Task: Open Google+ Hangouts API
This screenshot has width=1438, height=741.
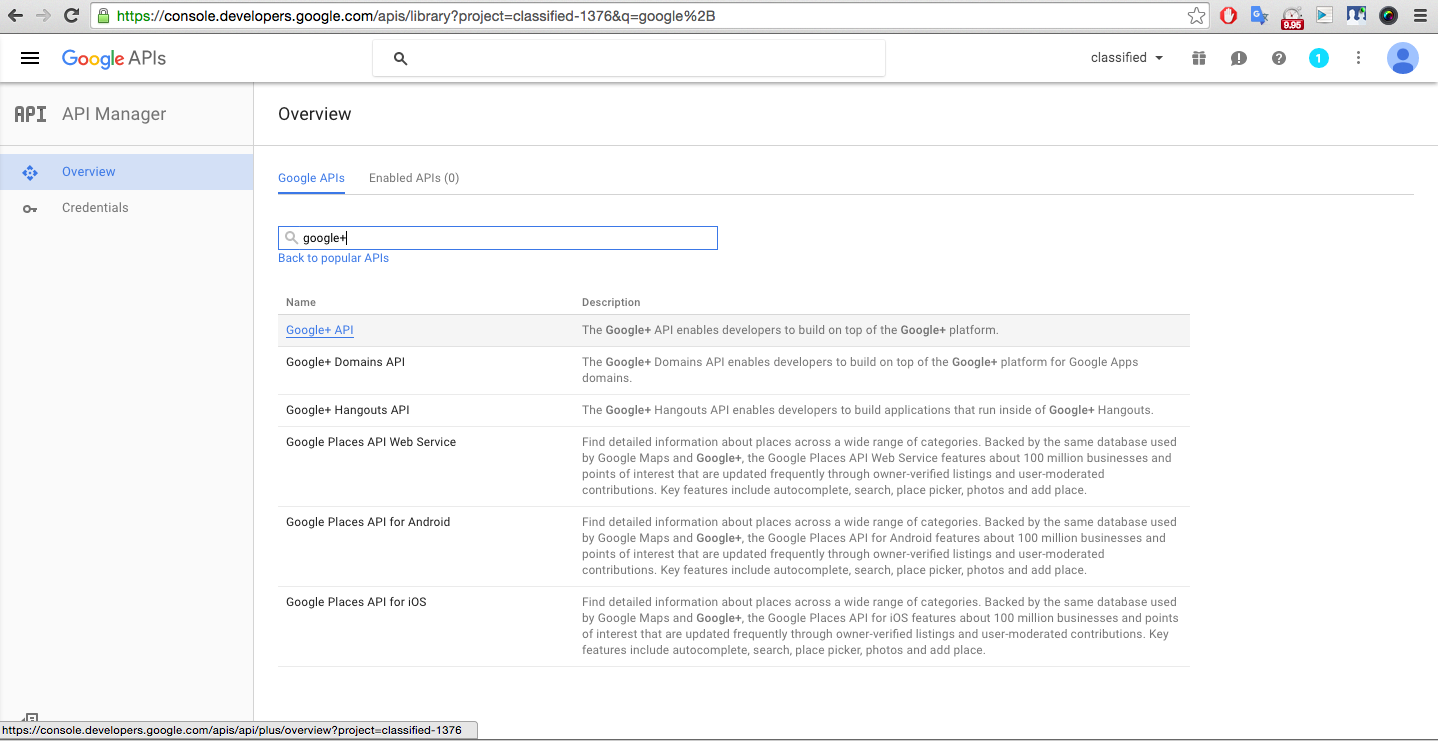Action: click(x=348, y=410)
